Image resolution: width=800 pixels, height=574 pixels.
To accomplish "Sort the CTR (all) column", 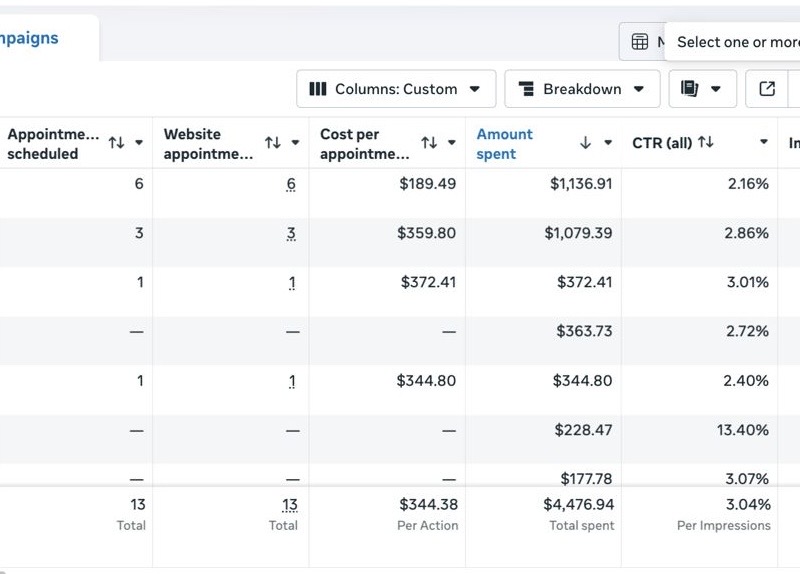I will tap(706, 142).
